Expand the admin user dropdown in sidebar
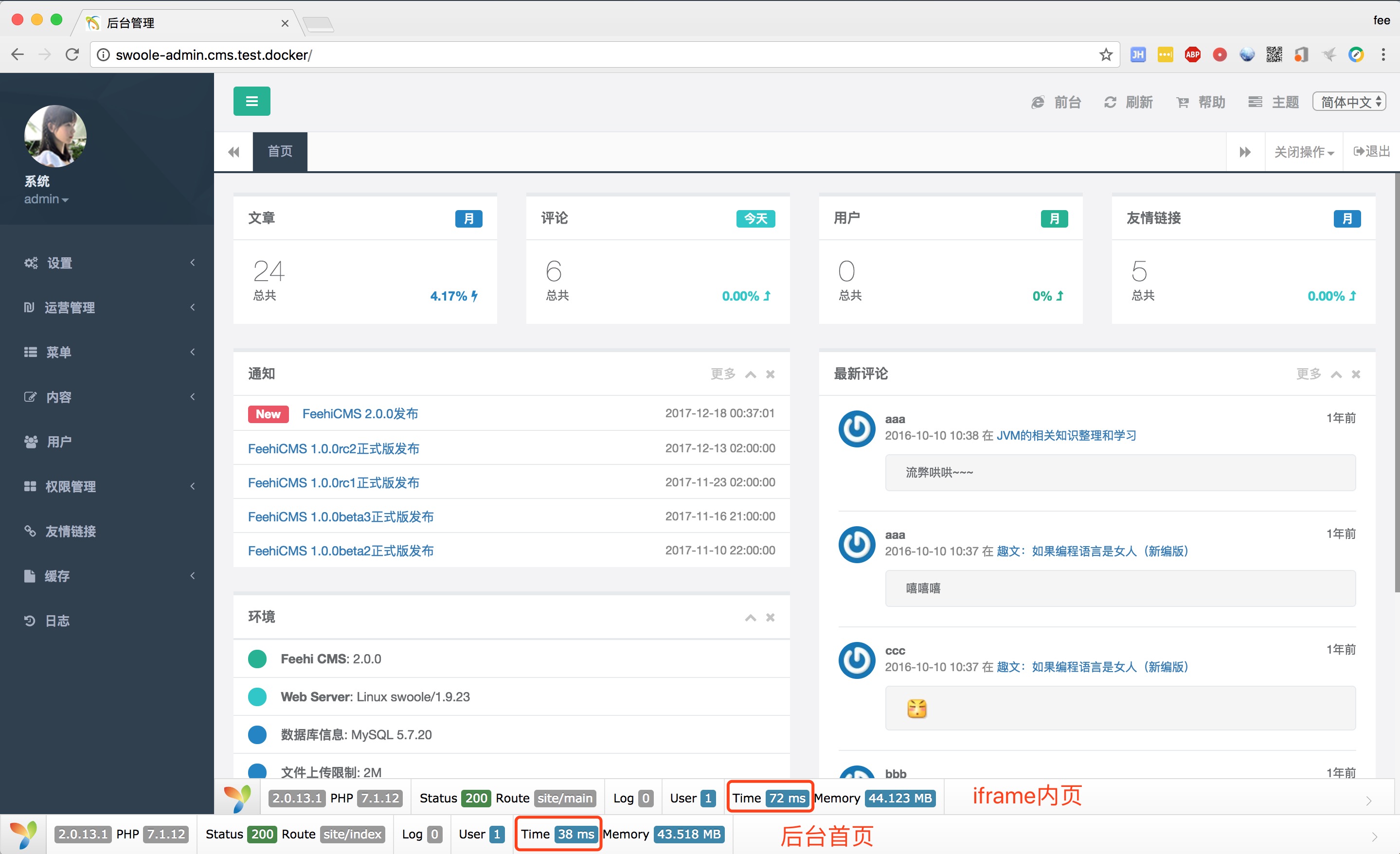 pos(46,199)
